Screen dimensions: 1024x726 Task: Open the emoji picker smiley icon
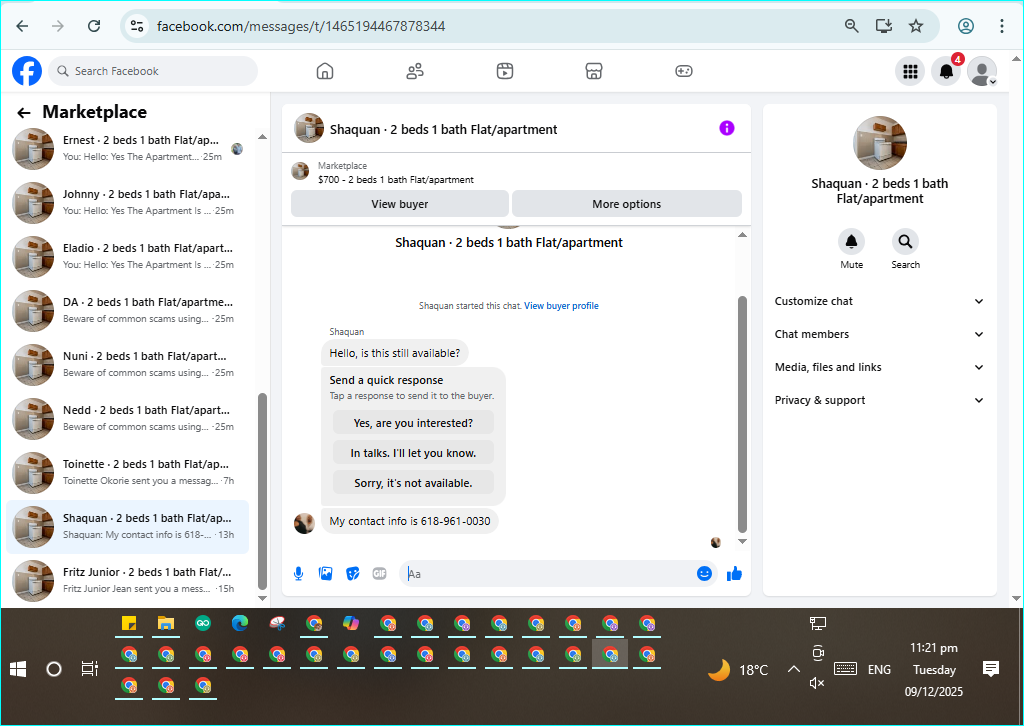coord(704,573)
